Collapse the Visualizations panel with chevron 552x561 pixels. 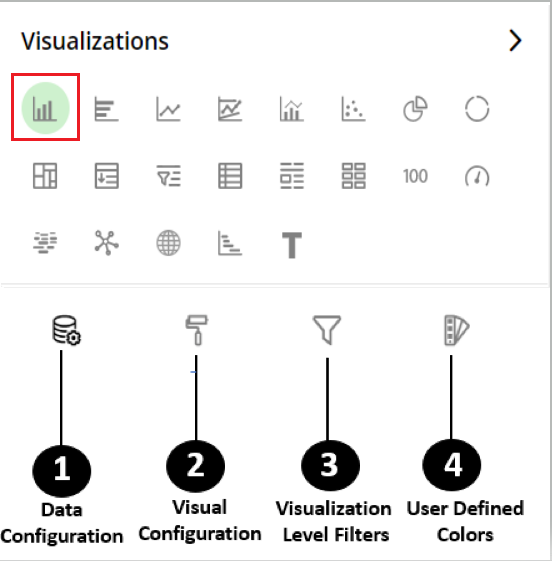(x=515, y=40)
